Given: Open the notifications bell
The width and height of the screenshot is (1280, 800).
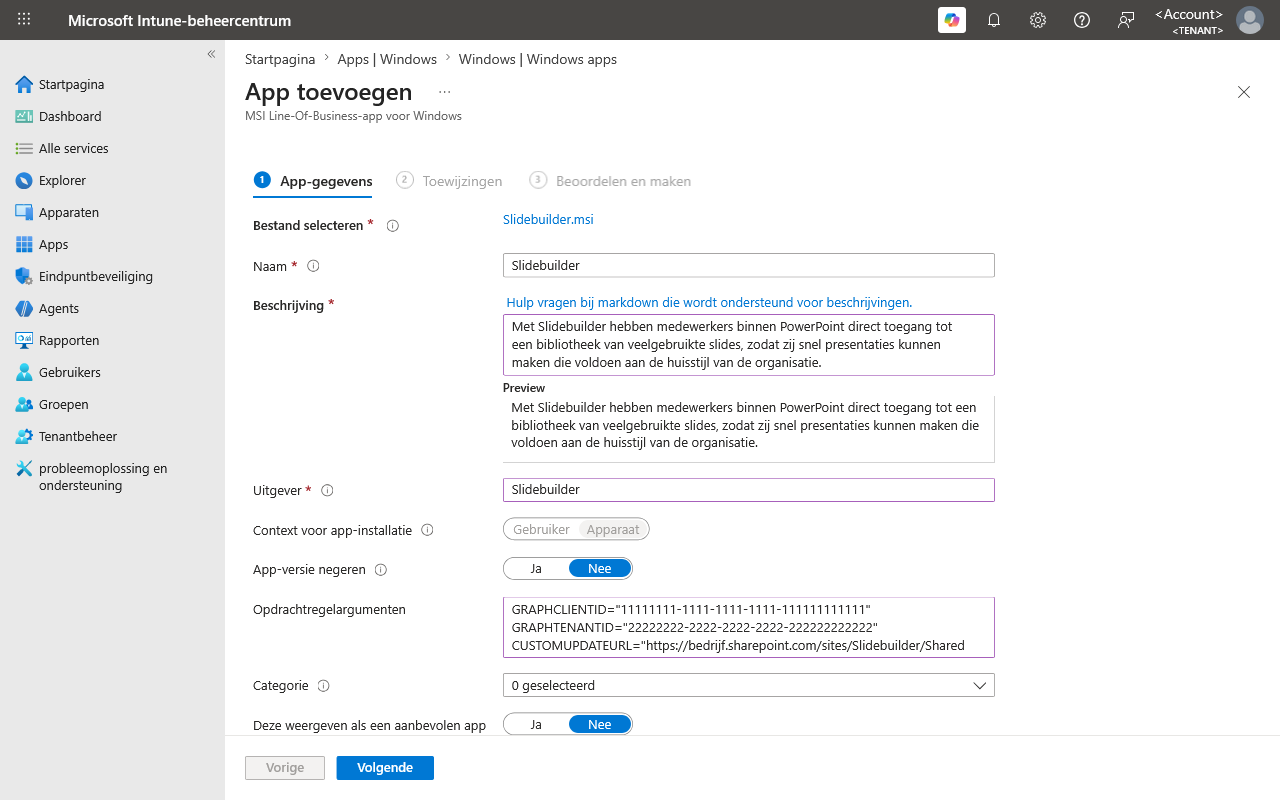Looking at the screenshot, I should 994,20.
